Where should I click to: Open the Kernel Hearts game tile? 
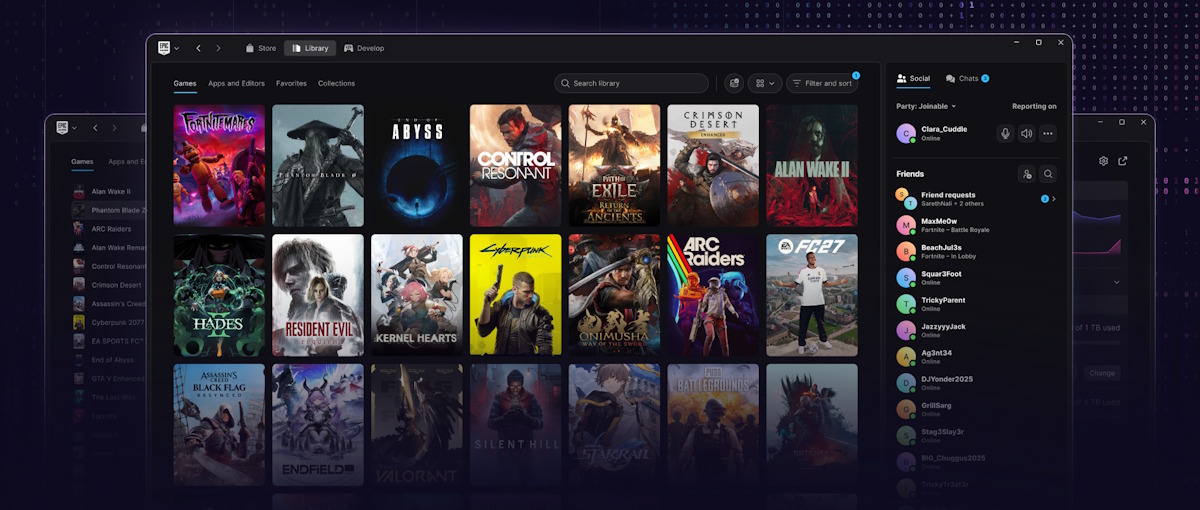(417, 295)
